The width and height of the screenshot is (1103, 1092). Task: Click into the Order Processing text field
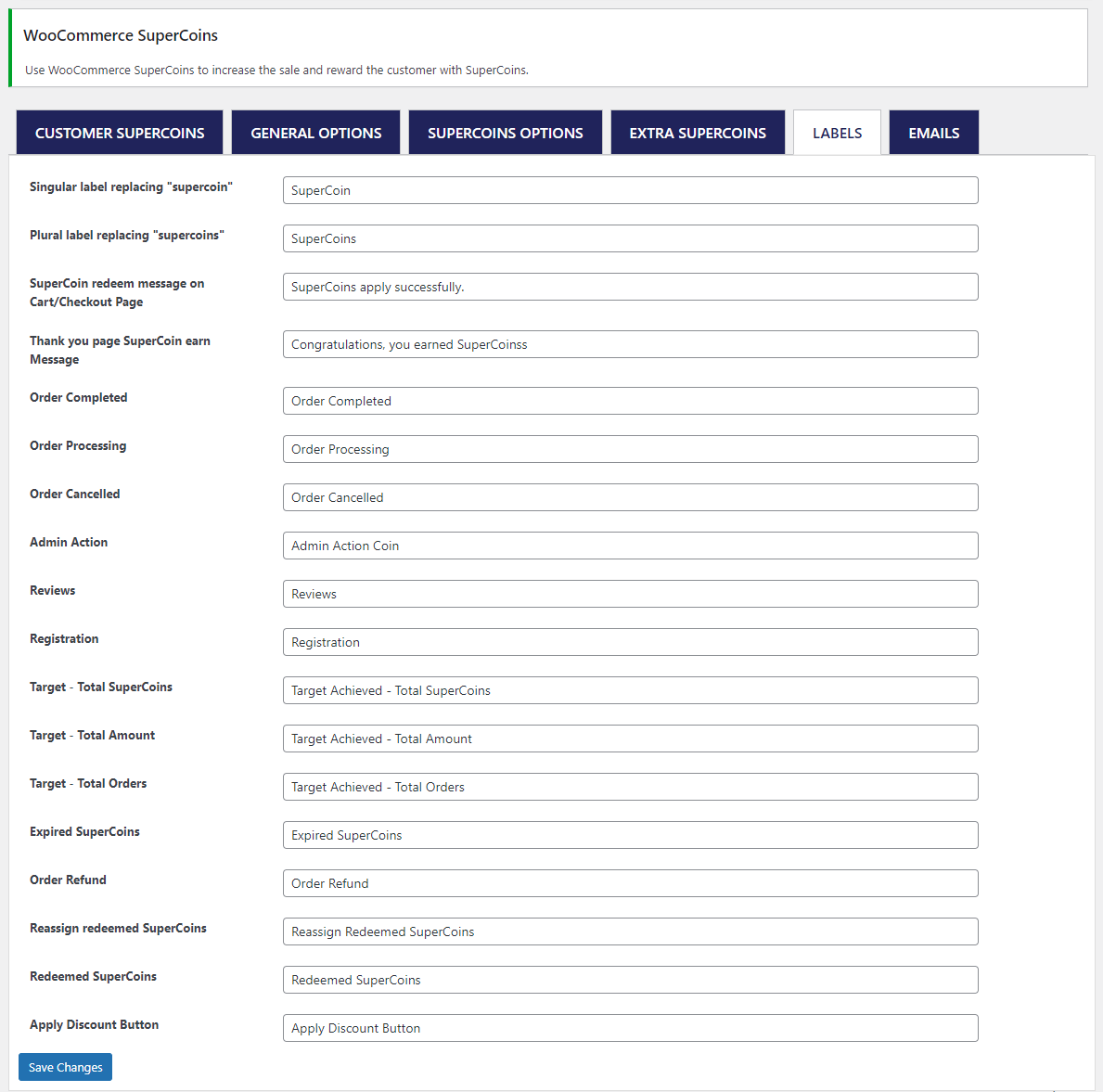(630, 449)
